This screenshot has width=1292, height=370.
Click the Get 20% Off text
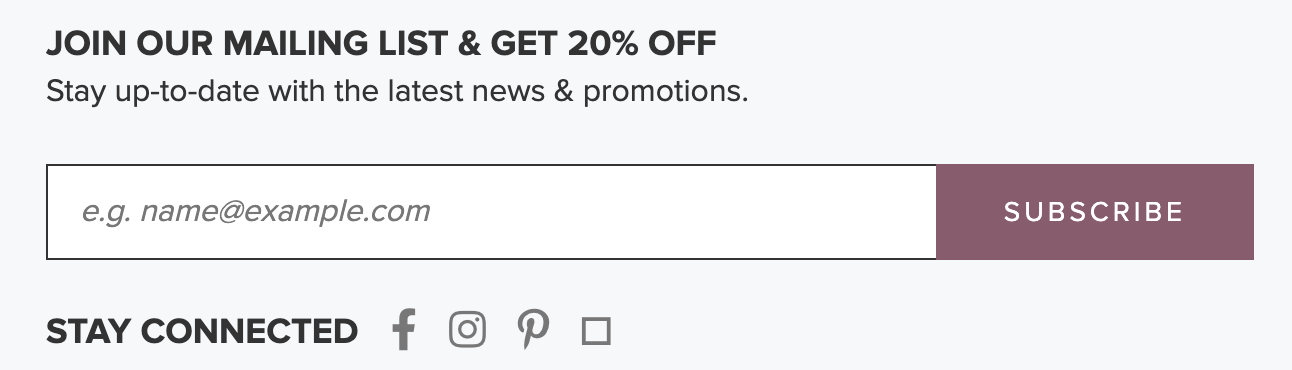pyautogui.click(x=603, y=44)
